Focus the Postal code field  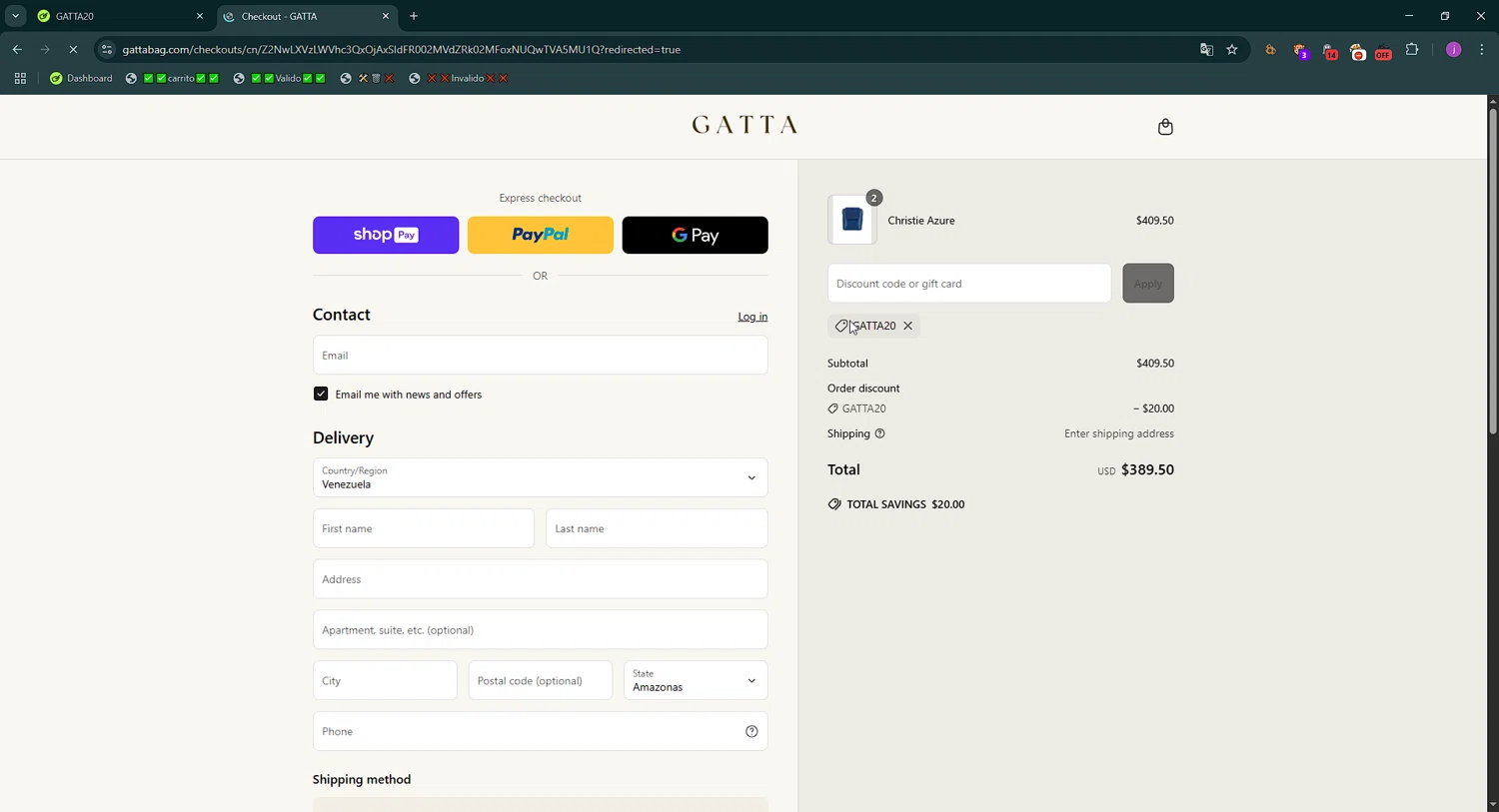(540, 680)
